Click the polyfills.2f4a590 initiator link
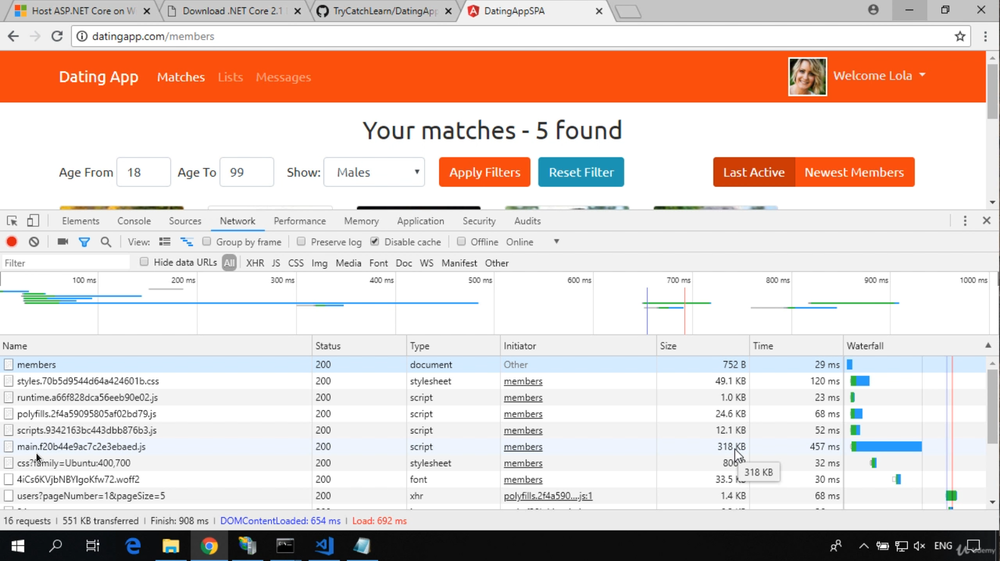 pos(548,495)
